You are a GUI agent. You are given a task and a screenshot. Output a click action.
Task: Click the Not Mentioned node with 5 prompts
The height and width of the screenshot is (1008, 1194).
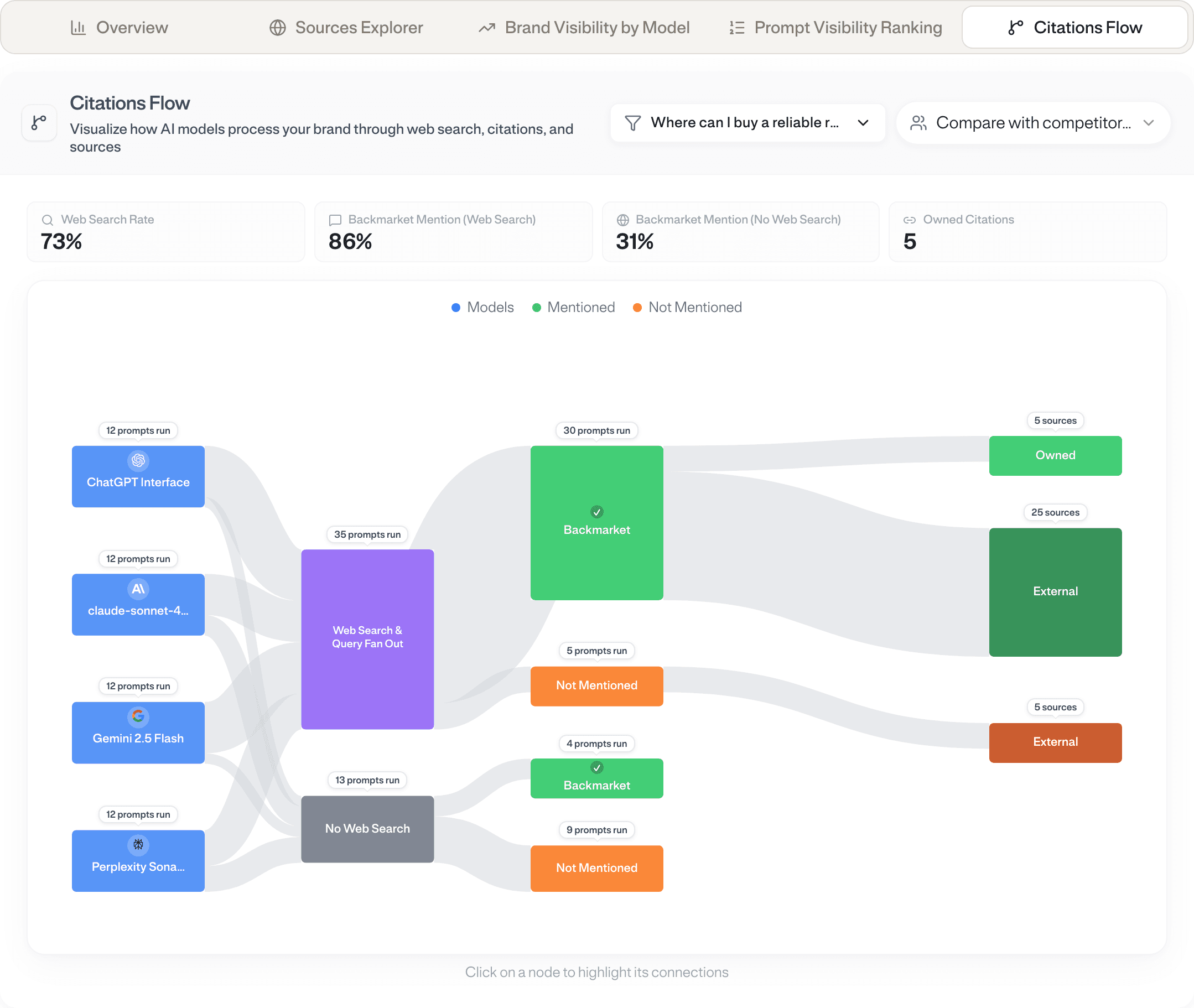click(x=596, y=685)
